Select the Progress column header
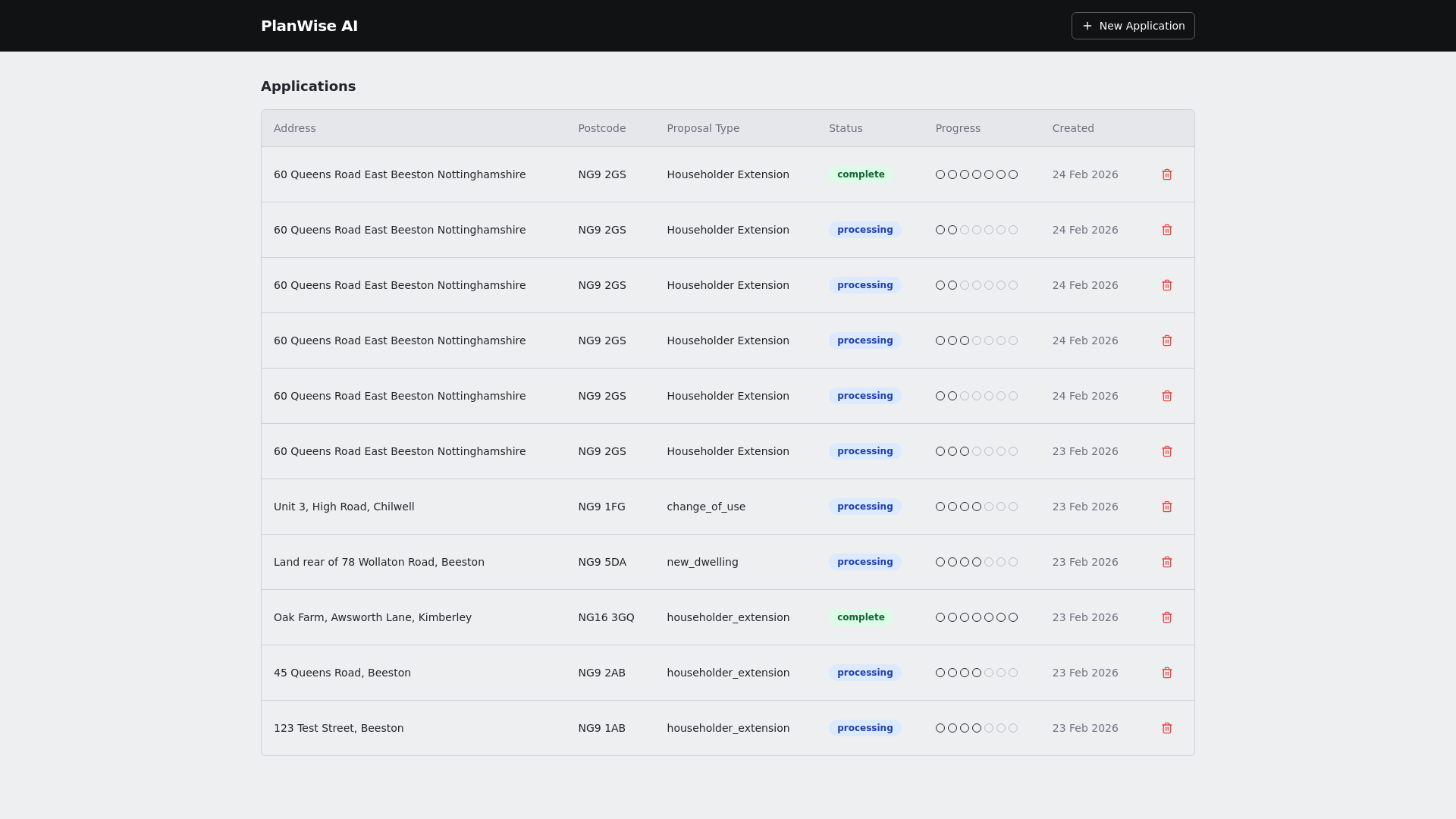The image size is (1456, 819). [x=958, y=128]
